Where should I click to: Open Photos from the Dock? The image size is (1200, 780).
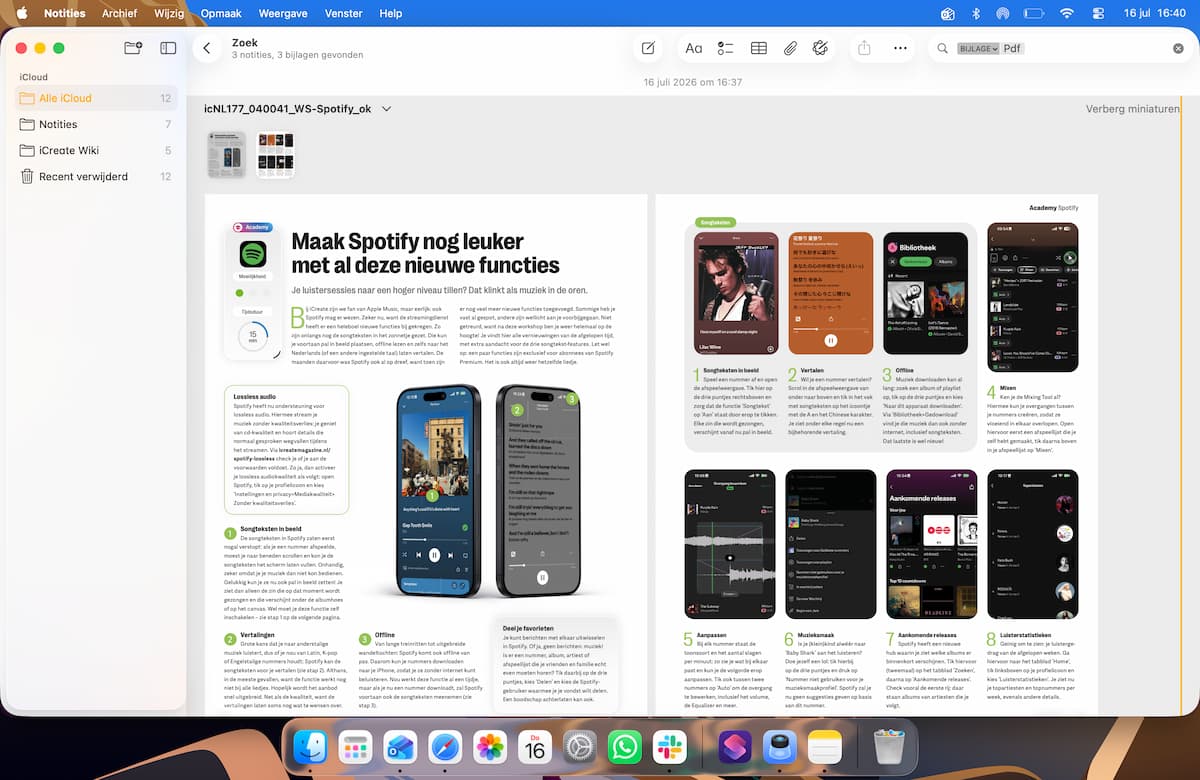490,747
